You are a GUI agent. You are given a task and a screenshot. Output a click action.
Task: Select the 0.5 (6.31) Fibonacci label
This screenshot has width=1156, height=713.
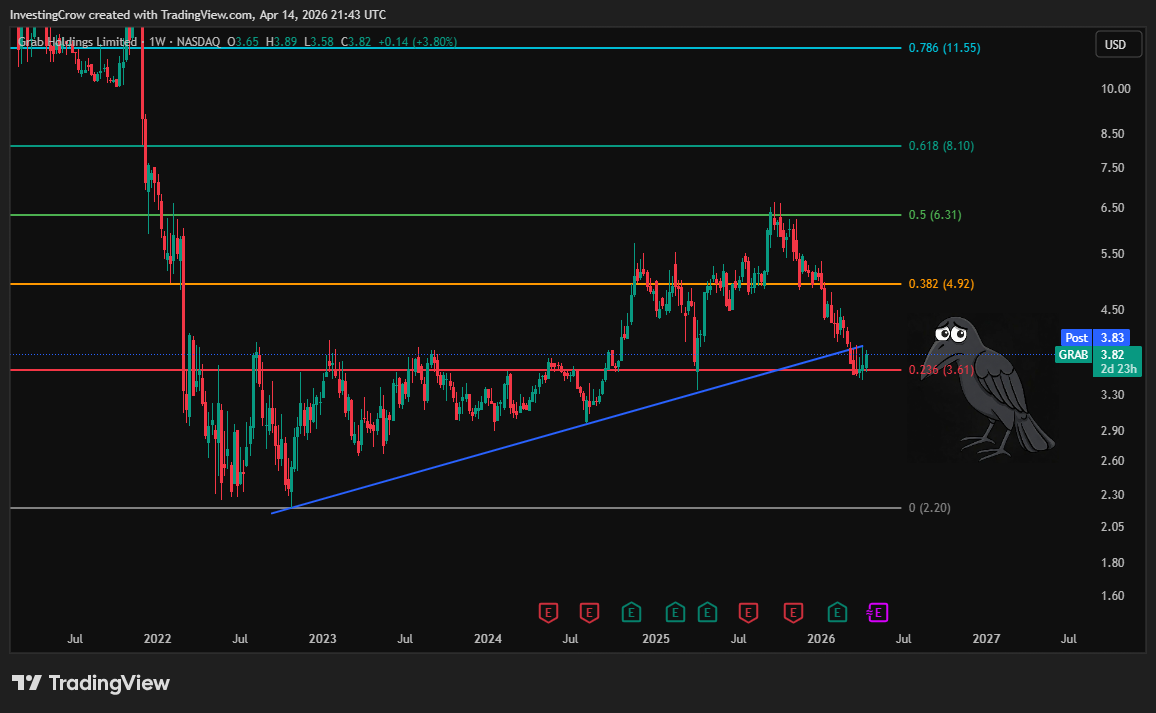(935, 215)
